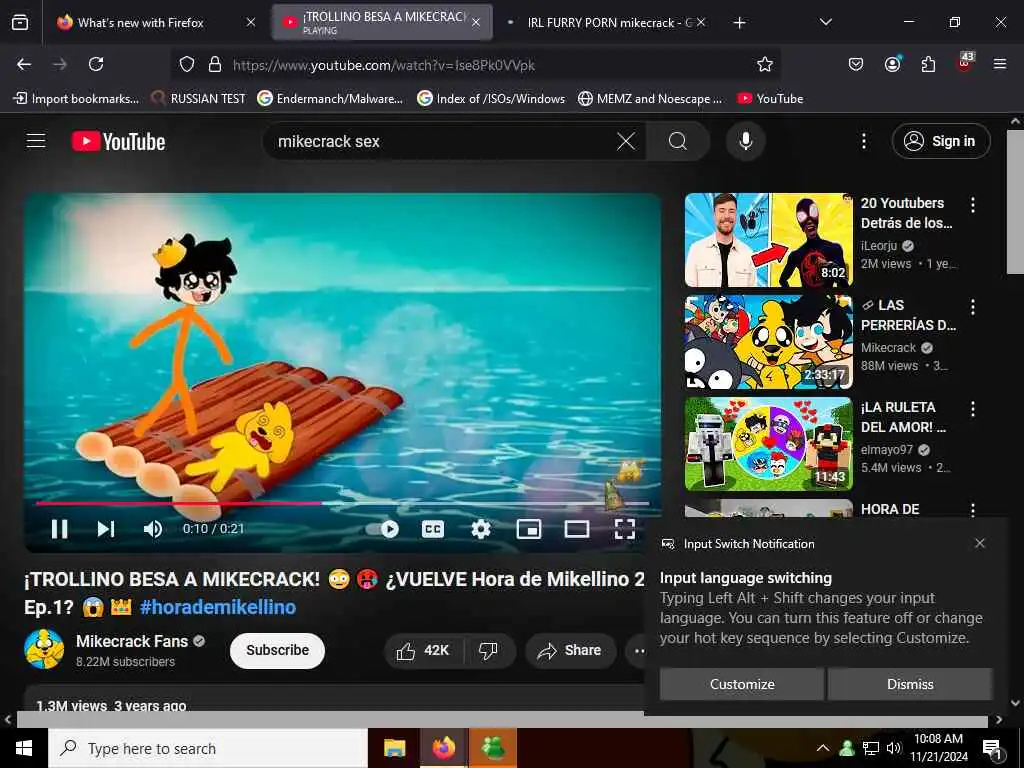Toggle the autoplay switch
1024x768 pixels.
383,528
